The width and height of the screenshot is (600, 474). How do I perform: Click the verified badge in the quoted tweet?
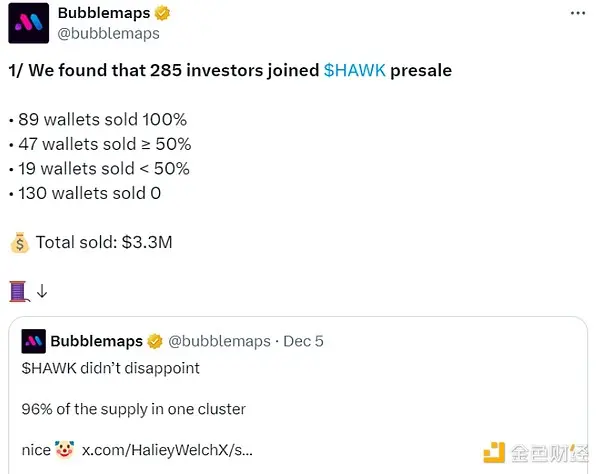point(155,341)
